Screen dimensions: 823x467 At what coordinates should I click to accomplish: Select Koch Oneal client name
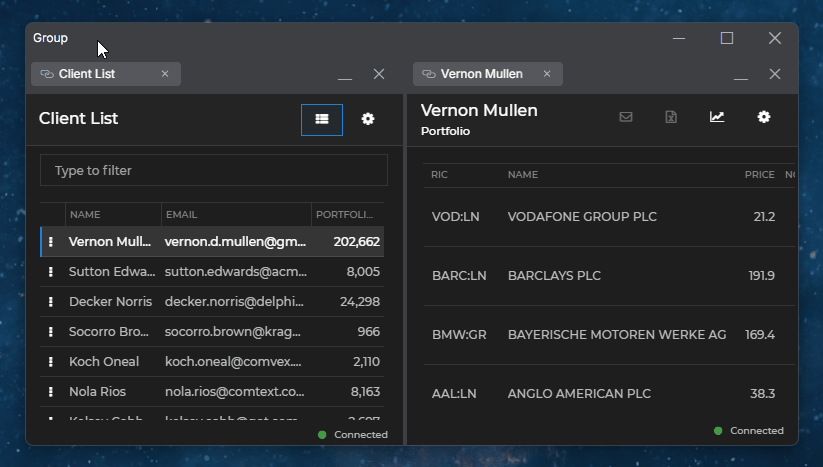coord(104,362)
